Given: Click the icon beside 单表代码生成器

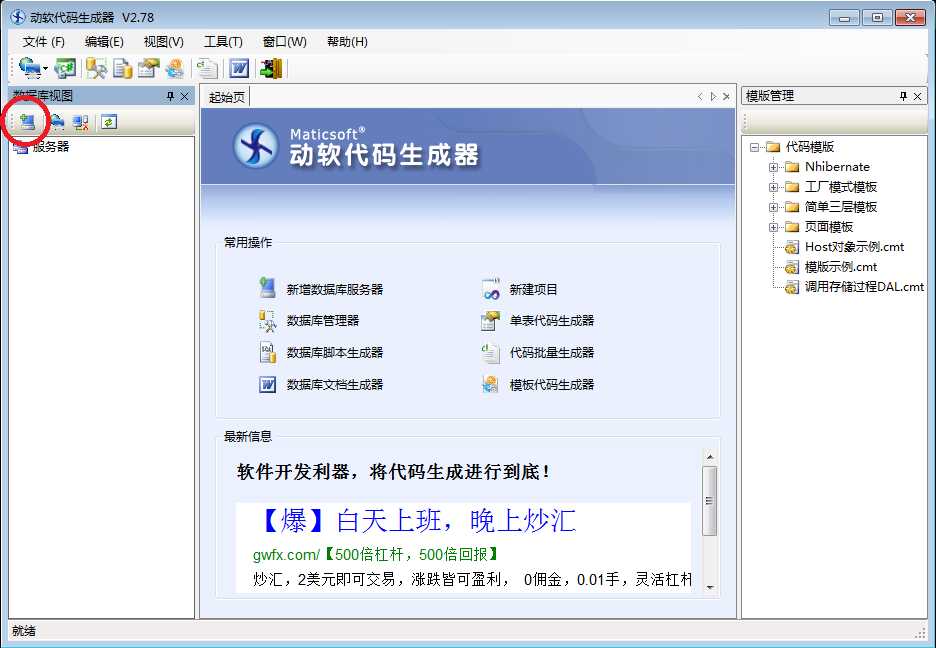Looking at the screenshot, I should pyautogui.click(x=491, y=320).
